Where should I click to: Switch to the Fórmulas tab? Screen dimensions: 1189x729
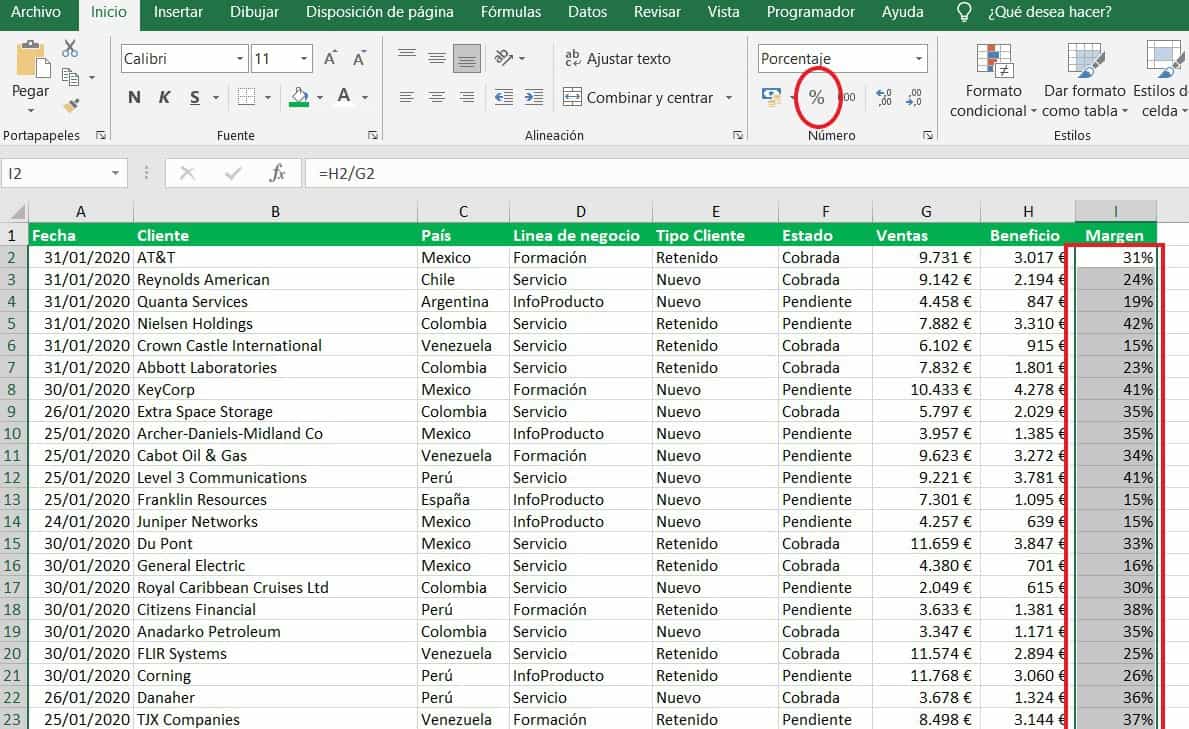[x=510, y=12]
